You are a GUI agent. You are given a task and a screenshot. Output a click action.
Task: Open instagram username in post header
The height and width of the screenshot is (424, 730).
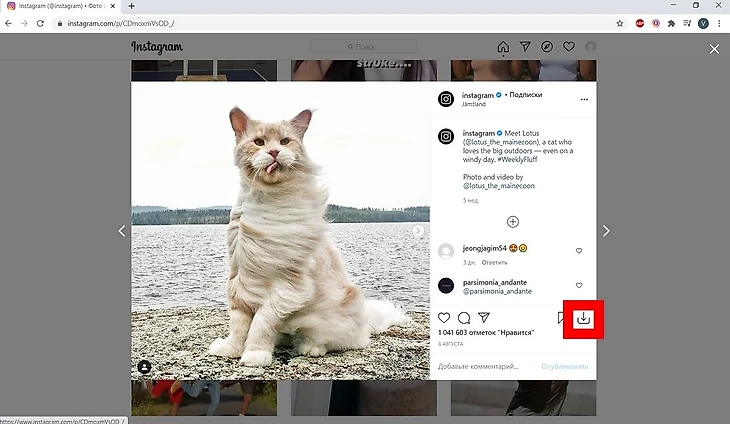[478, 95]
